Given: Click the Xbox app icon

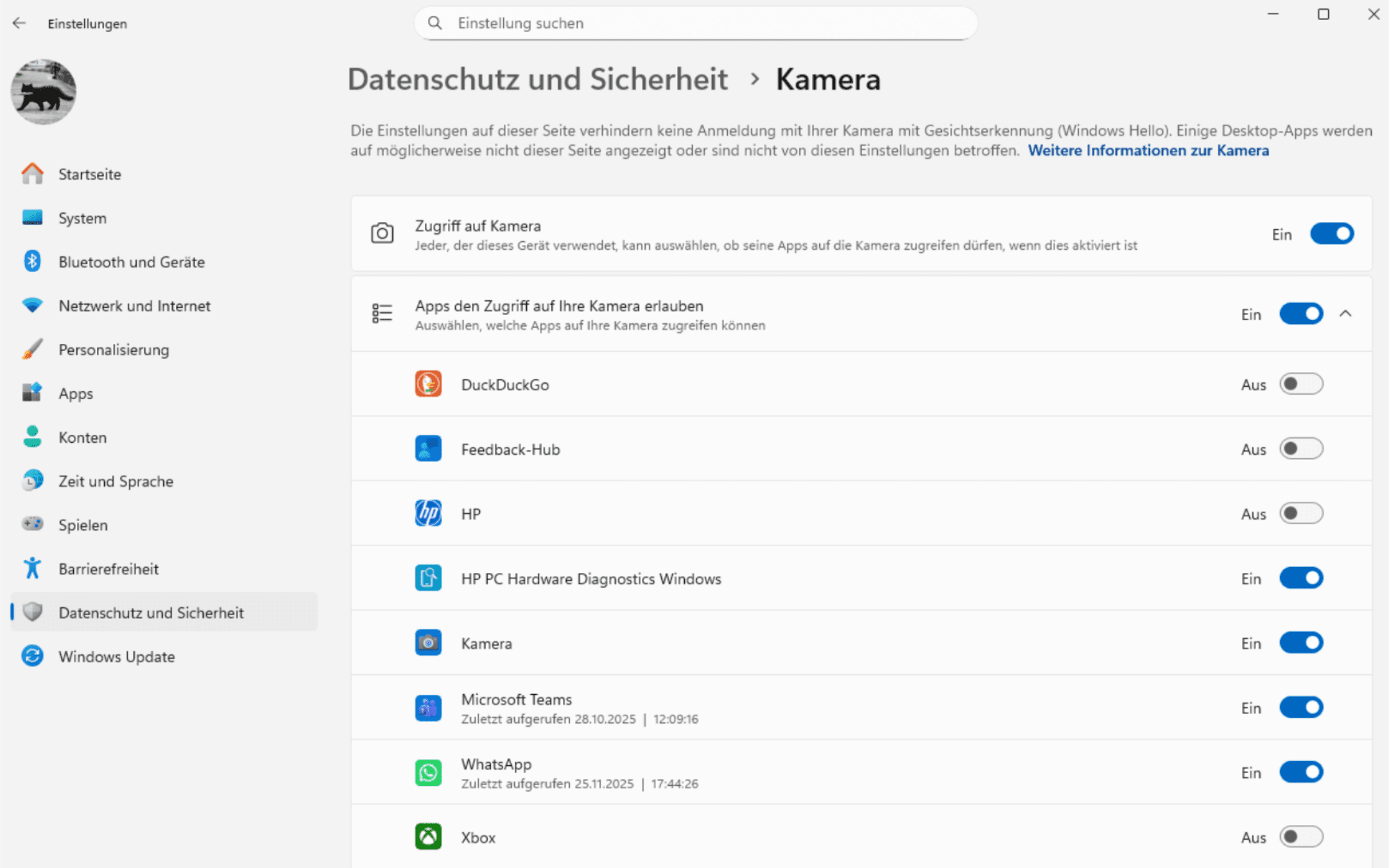Looking at the screenshot, I should 428,837.
